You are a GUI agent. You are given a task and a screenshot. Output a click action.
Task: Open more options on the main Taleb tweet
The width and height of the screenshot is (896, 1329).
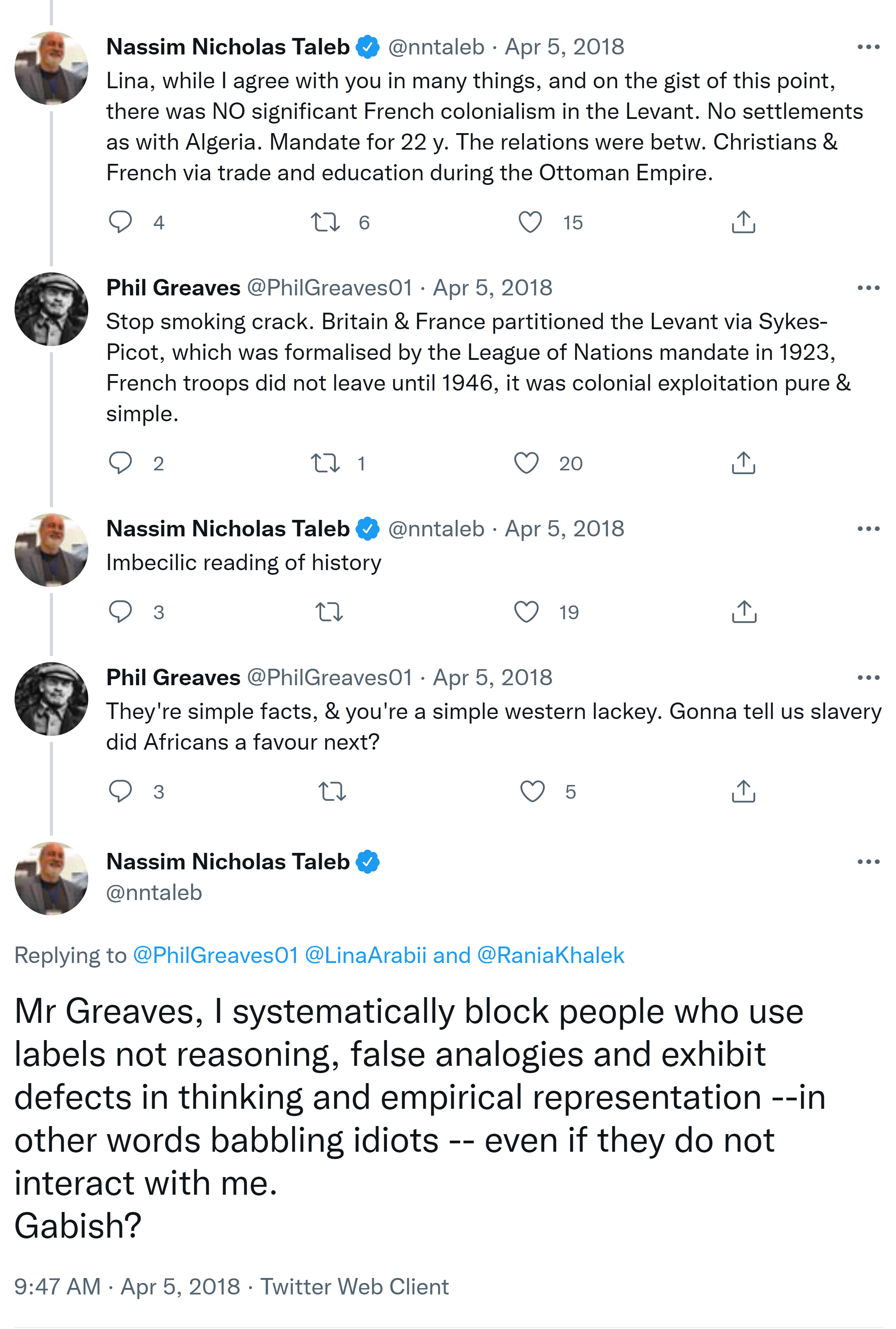(868, 862)
